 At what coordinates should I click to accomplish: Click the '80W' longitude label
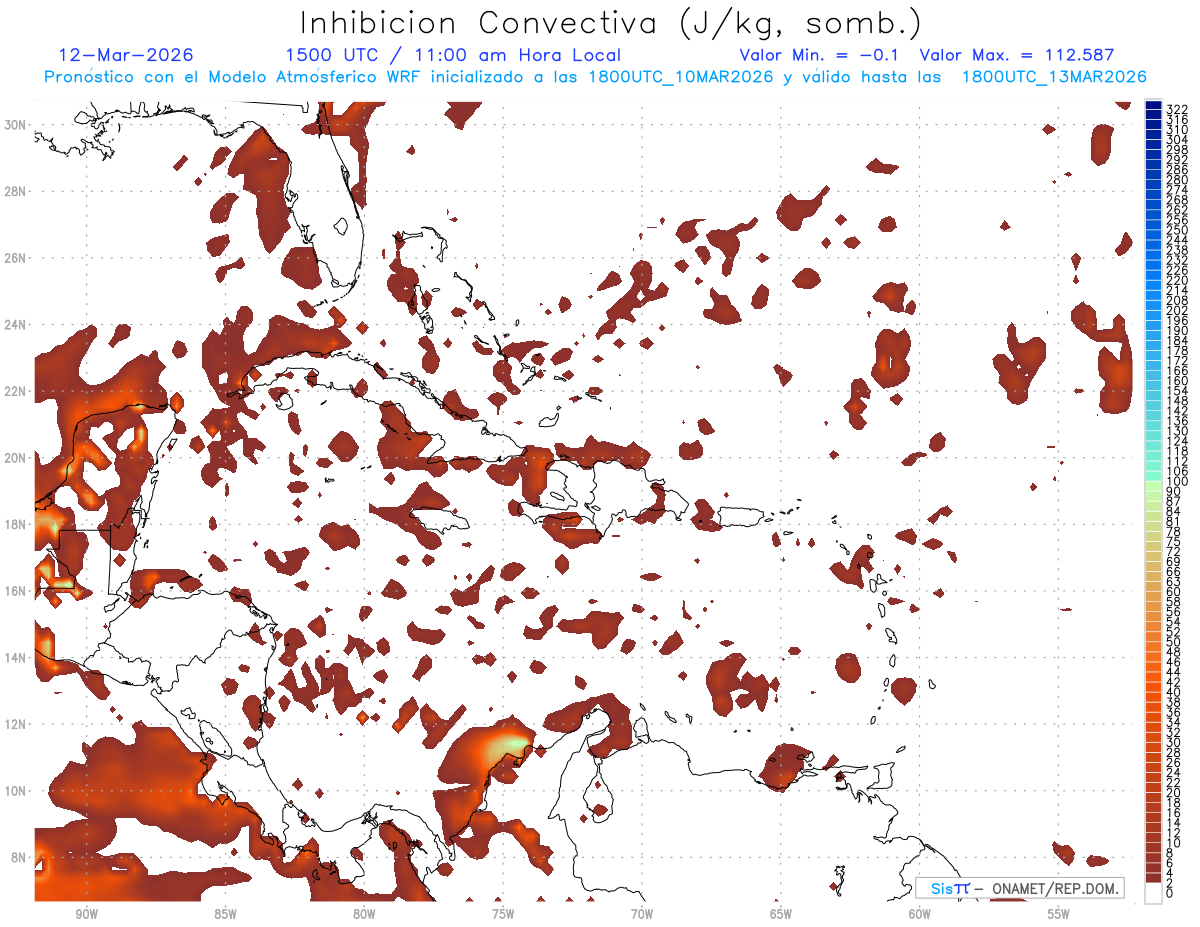364,914
